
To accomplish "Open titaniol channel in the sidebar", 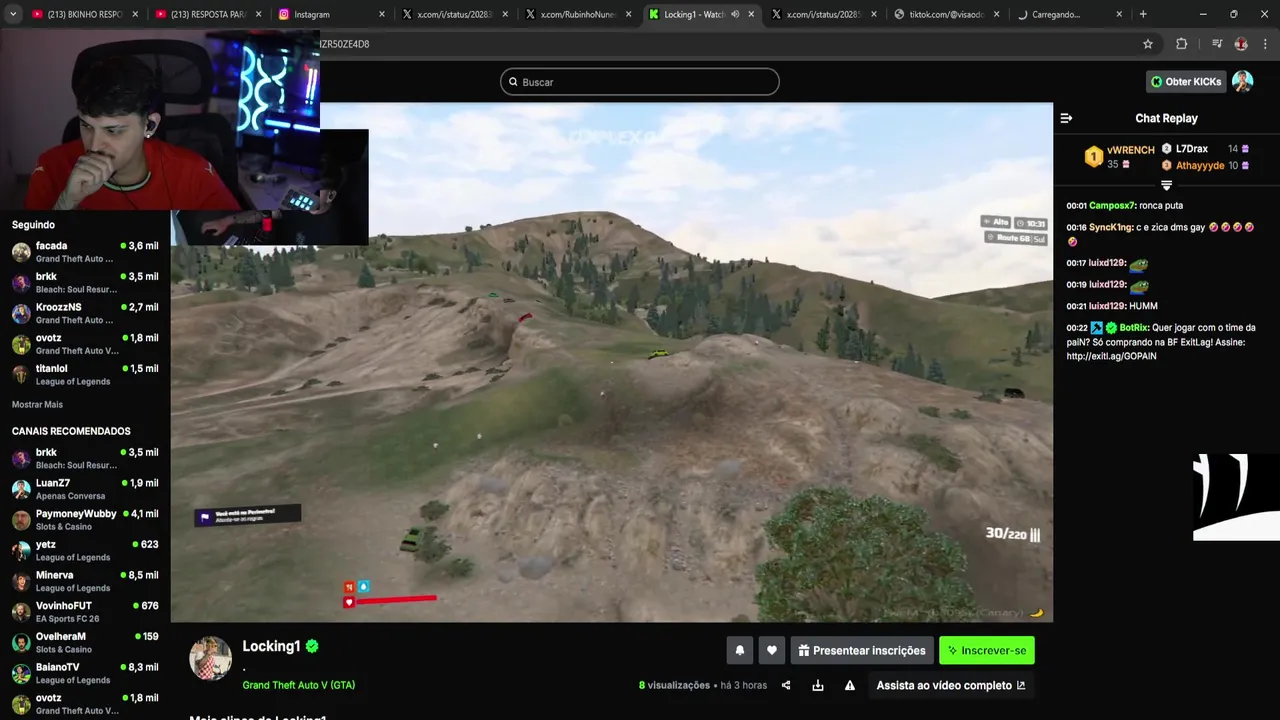I will point(85,375).
